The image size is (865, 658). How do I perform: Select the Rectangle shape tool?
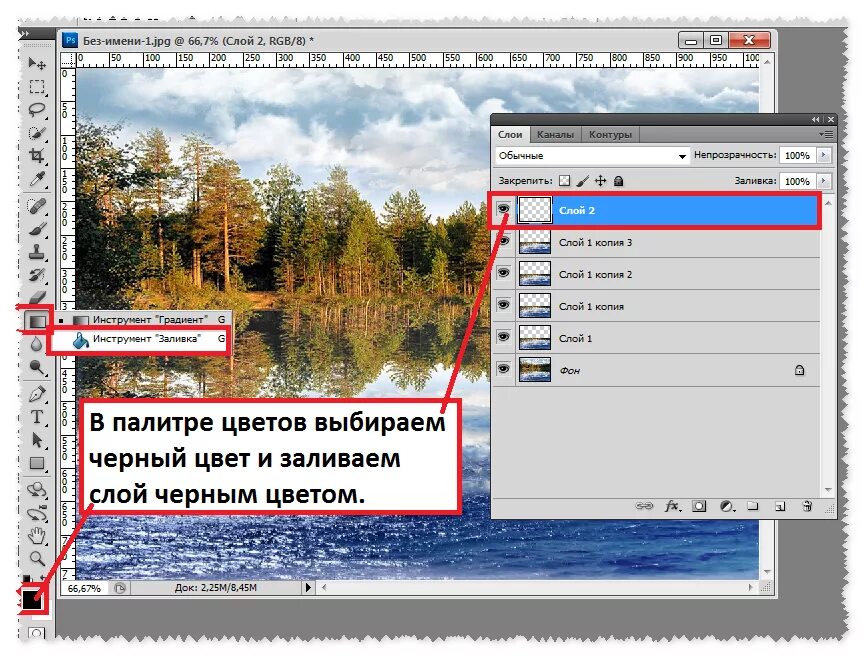click(x=37, y=463)
